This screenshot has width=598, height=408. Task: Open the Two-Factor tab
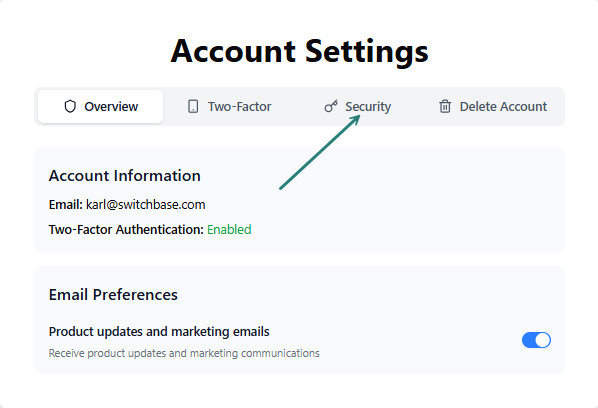tap(229, 106)
